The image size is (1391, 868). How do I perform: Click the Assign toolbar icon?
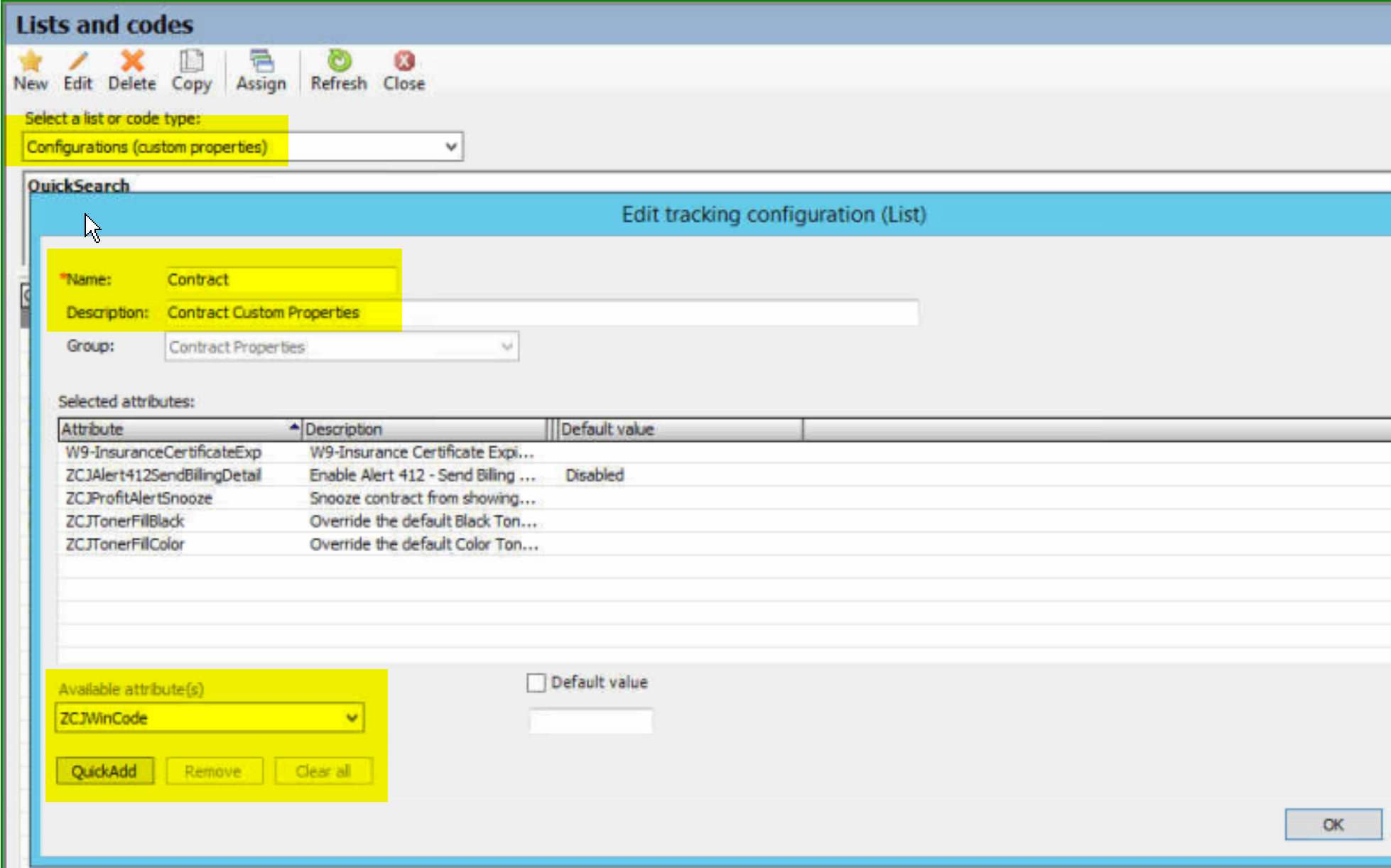[x=261, y=61]
